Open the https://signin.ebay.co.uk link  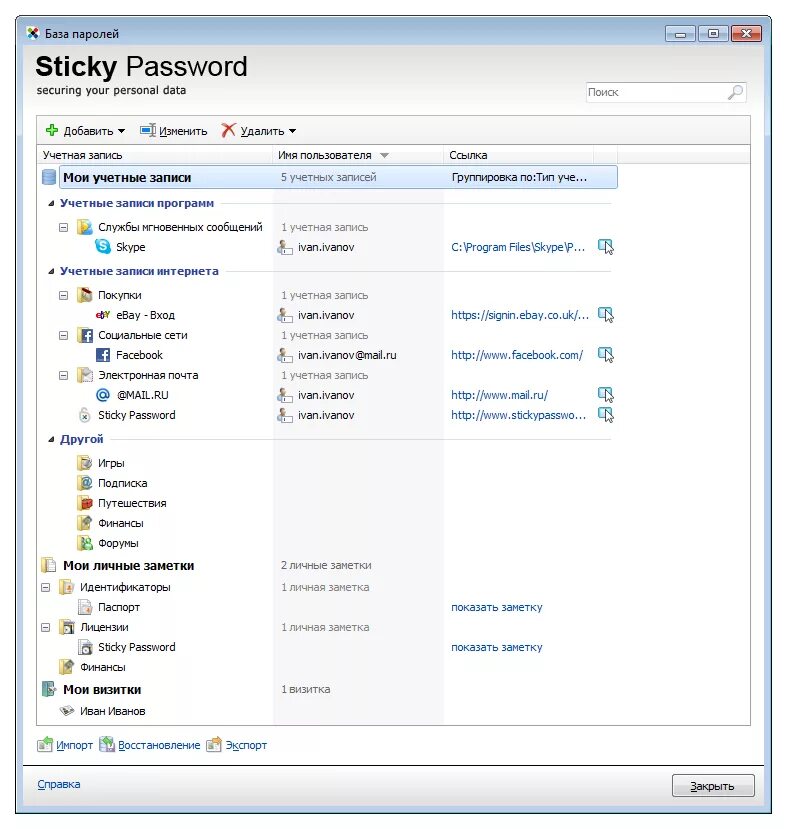(520, 315)
